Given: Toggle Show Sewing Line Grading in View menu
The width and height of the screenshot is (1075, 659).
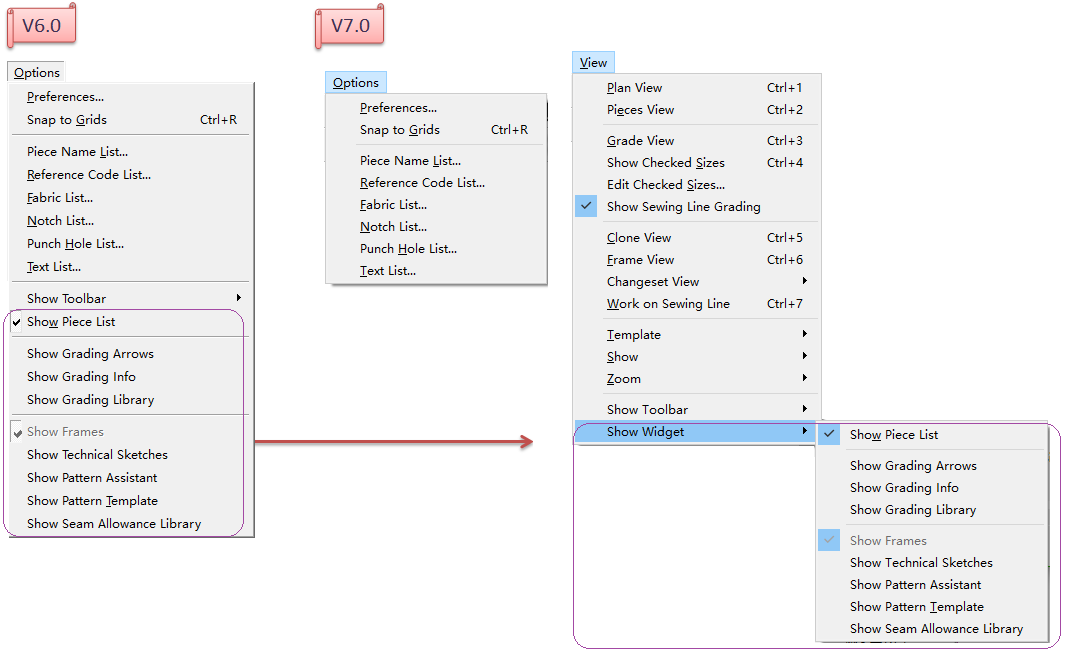Looking at the screenshot, I should 683,207.
